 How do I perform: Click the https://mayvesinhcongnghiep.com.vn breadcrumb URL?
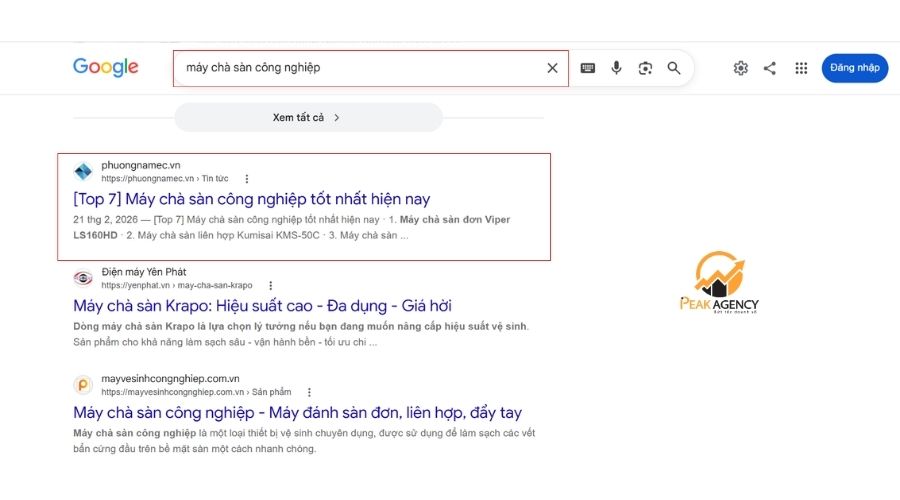pyautogui.click(x=196, y=392)
